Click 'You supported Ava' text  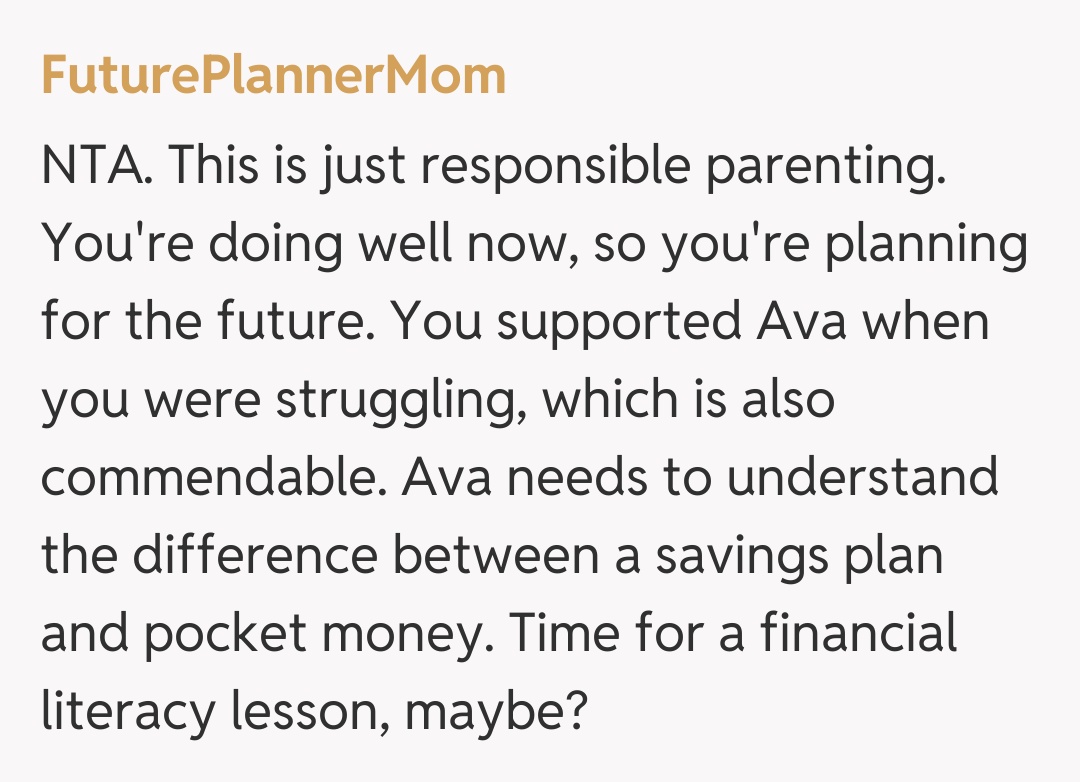(x=620, y=323)
